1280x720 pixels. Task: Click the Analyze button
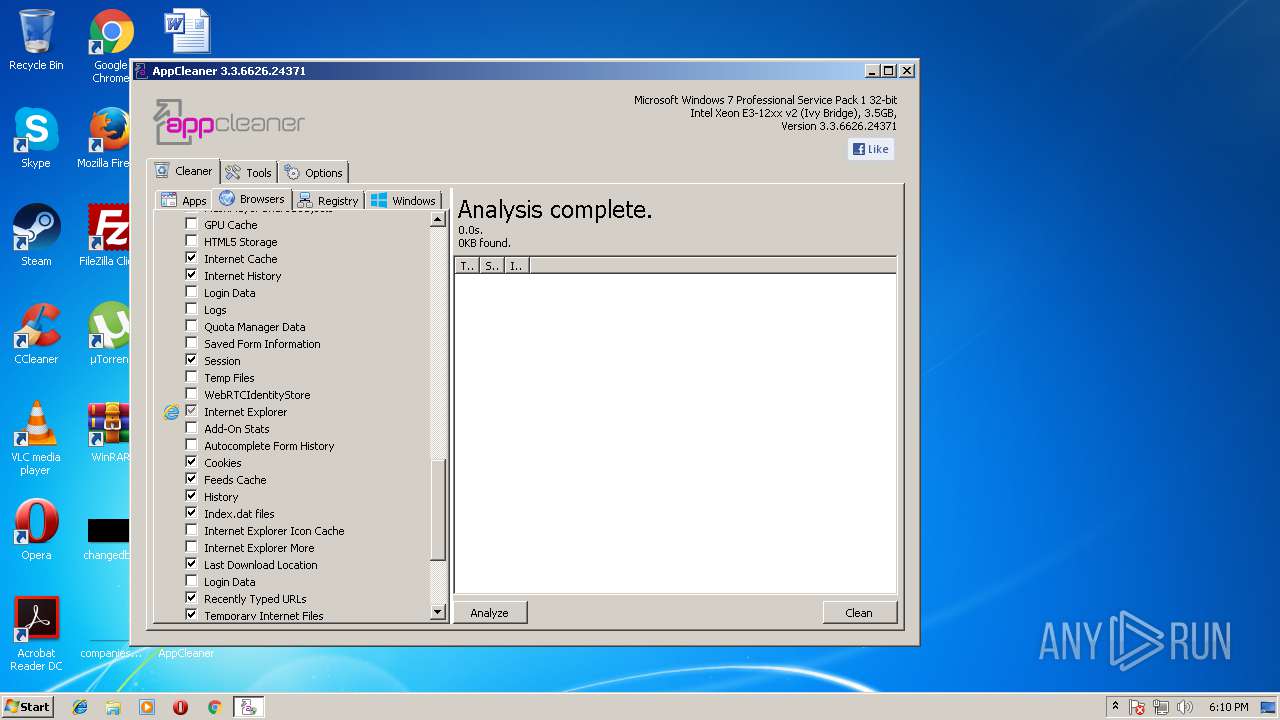click(490, 613)
